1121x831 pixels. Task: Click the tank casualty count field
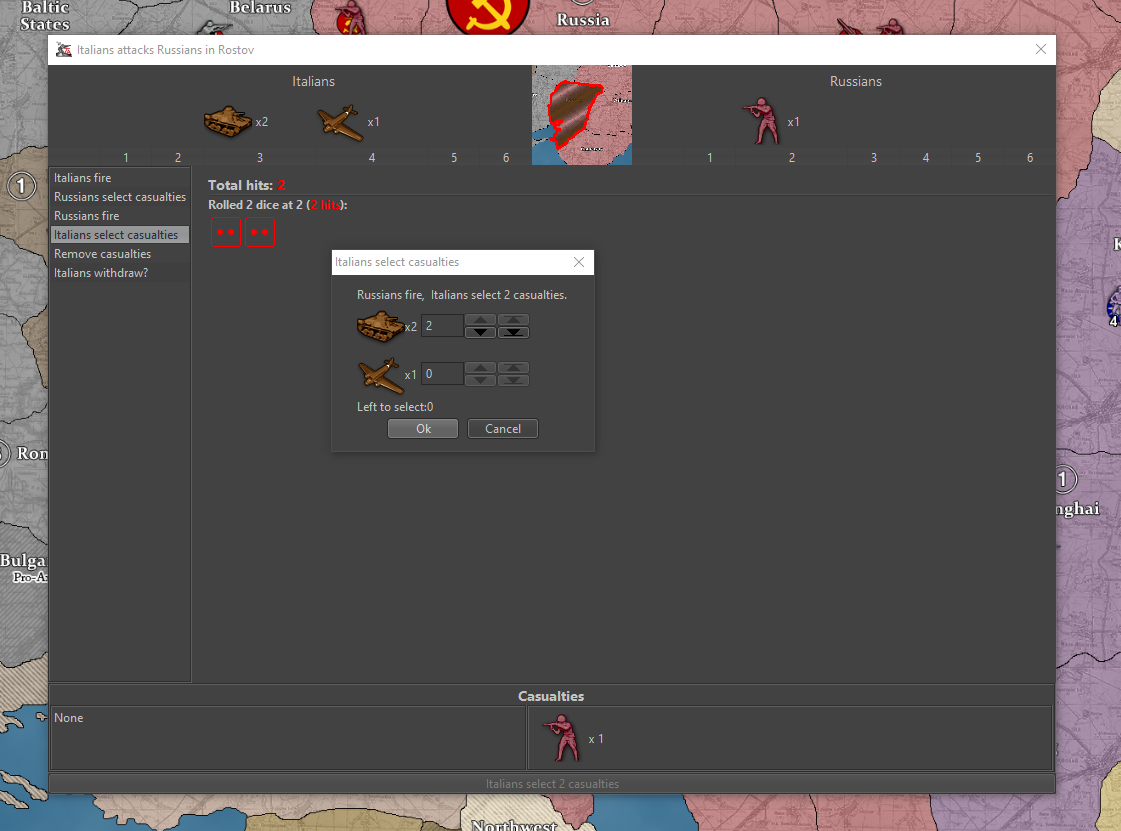[442, 326]
